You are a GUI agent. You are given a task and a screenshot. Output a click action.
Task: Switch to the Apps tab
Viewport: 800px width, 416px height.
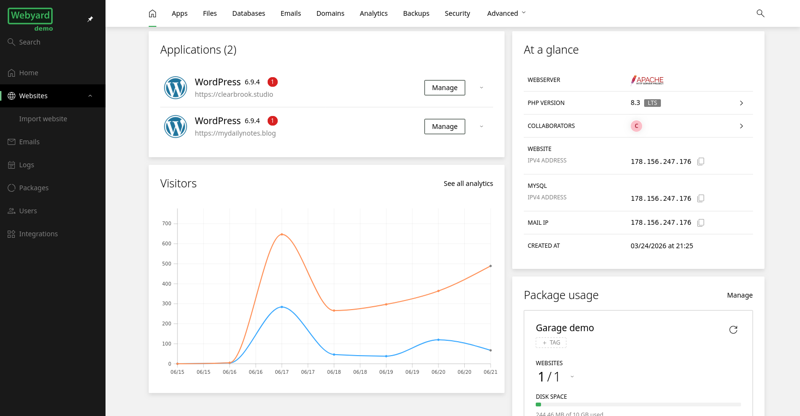tap(180, 13)
